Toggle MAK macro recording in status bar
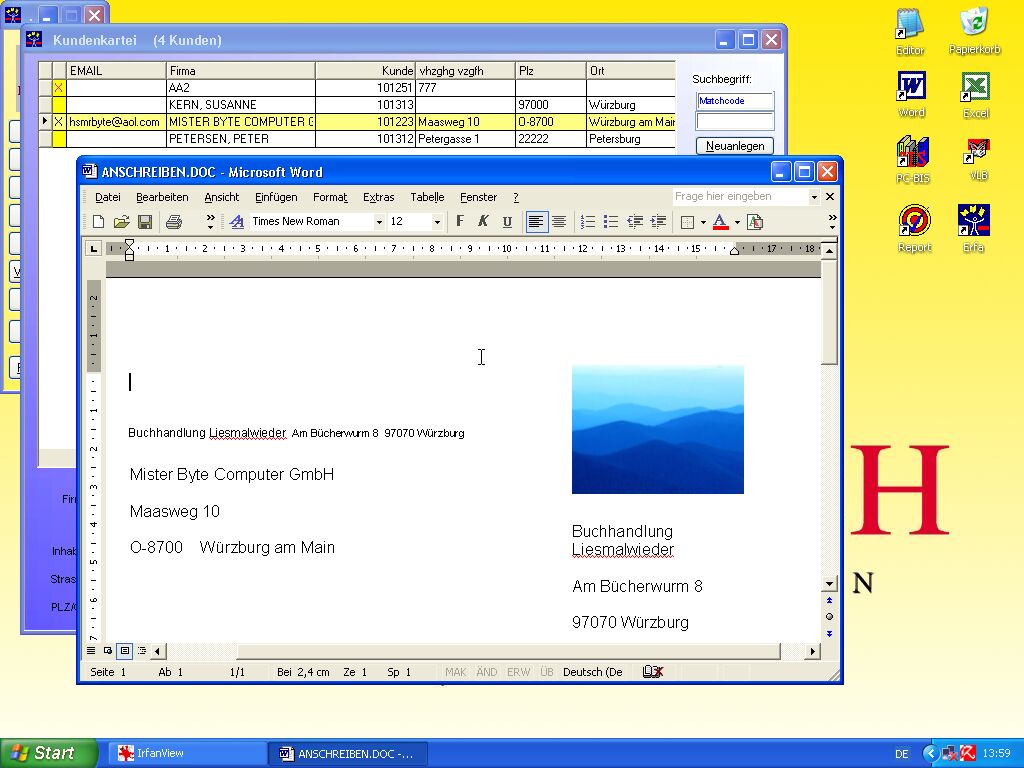 pyautogui.click(x=455, y=672)
